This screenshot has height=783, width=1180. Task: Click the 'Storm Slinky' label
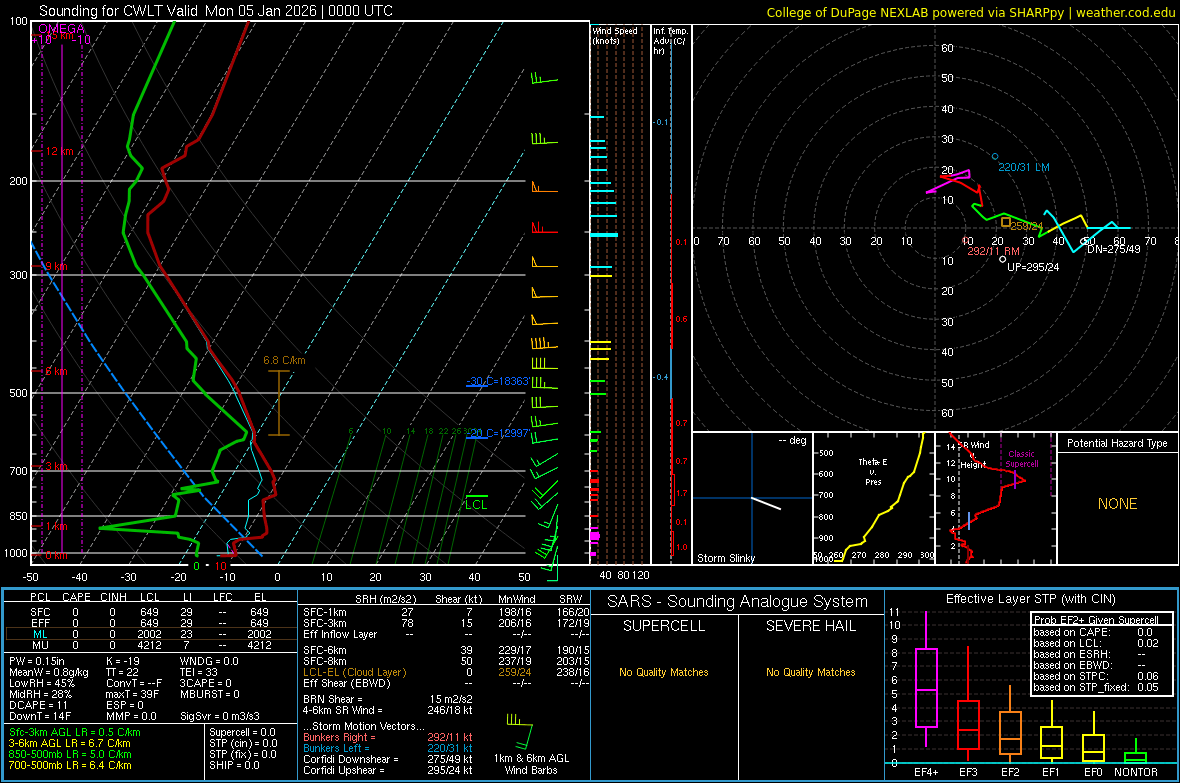[725, 558]
